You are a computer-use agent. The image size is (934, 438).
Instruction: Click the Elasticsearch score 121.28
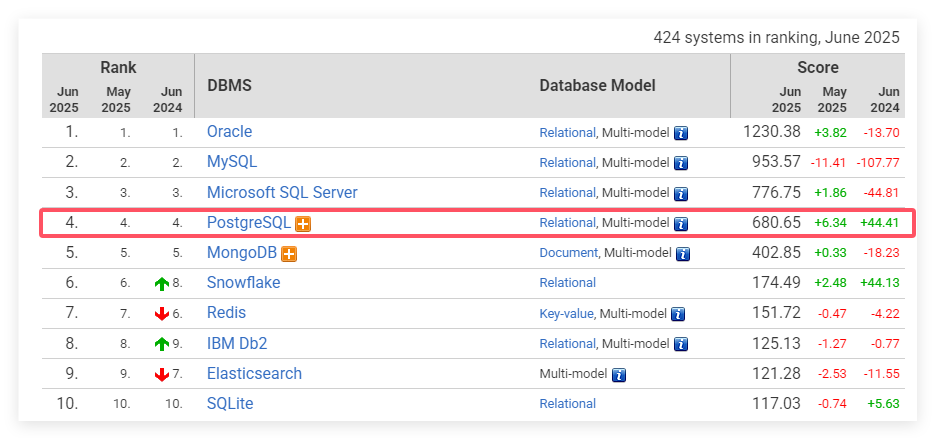coord(777,374)
